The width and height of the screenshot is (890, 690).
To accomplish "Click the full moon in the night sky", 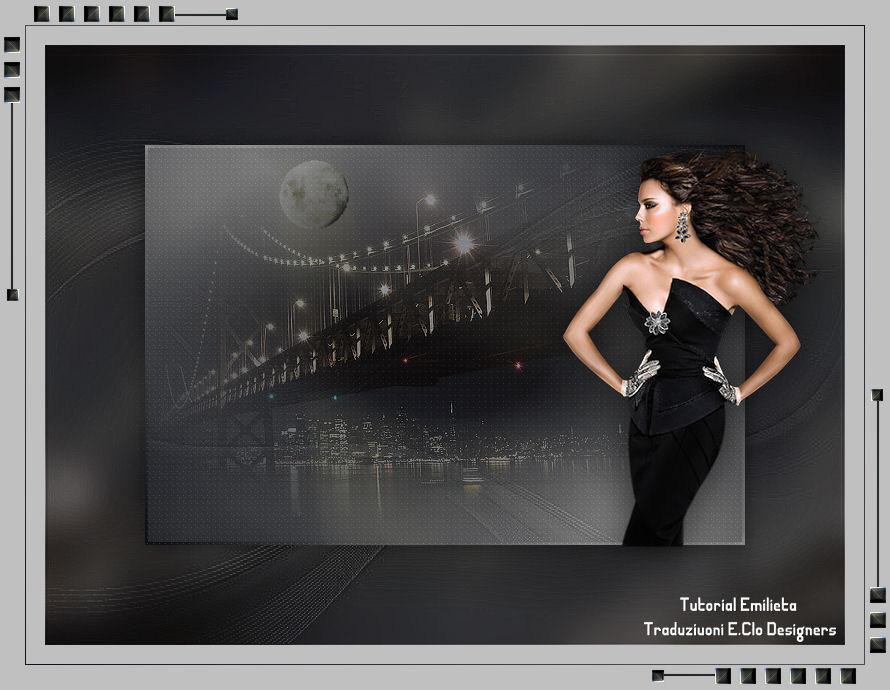I will (x=314, y=195).
